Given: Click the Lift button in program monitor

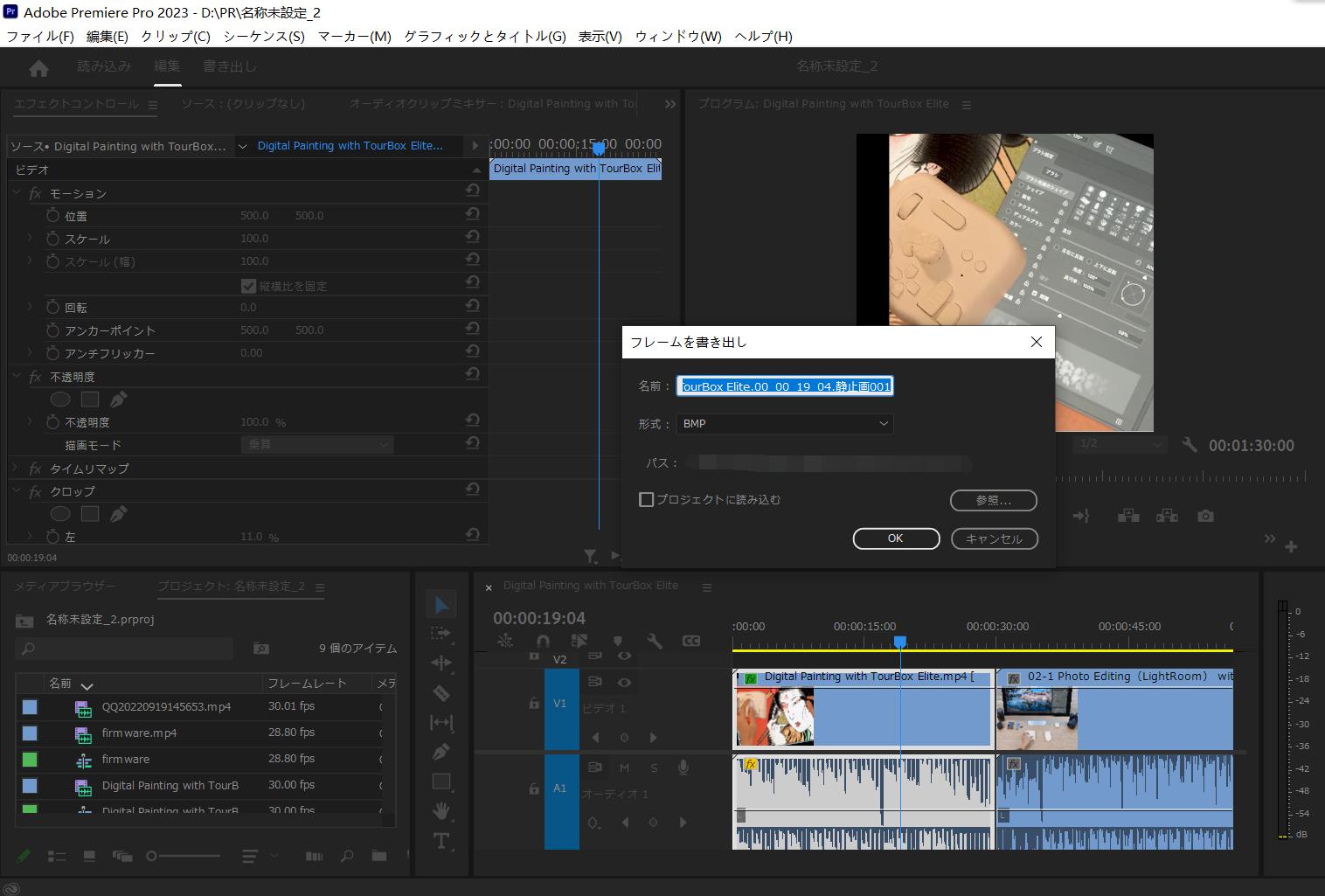Looking at the screenshot, I should [1128, 516].
